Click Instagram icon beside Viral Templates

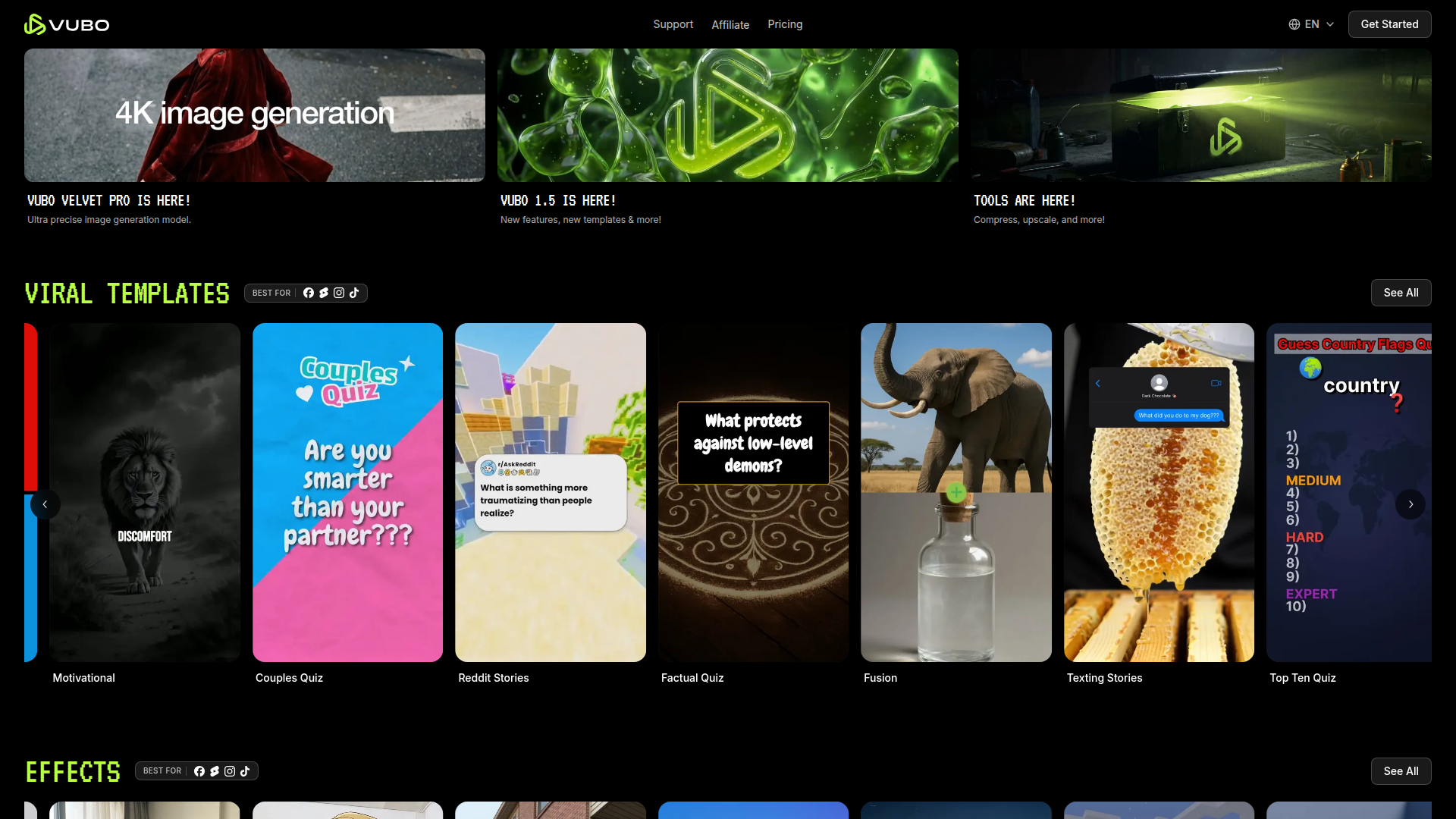click(339, 293)
